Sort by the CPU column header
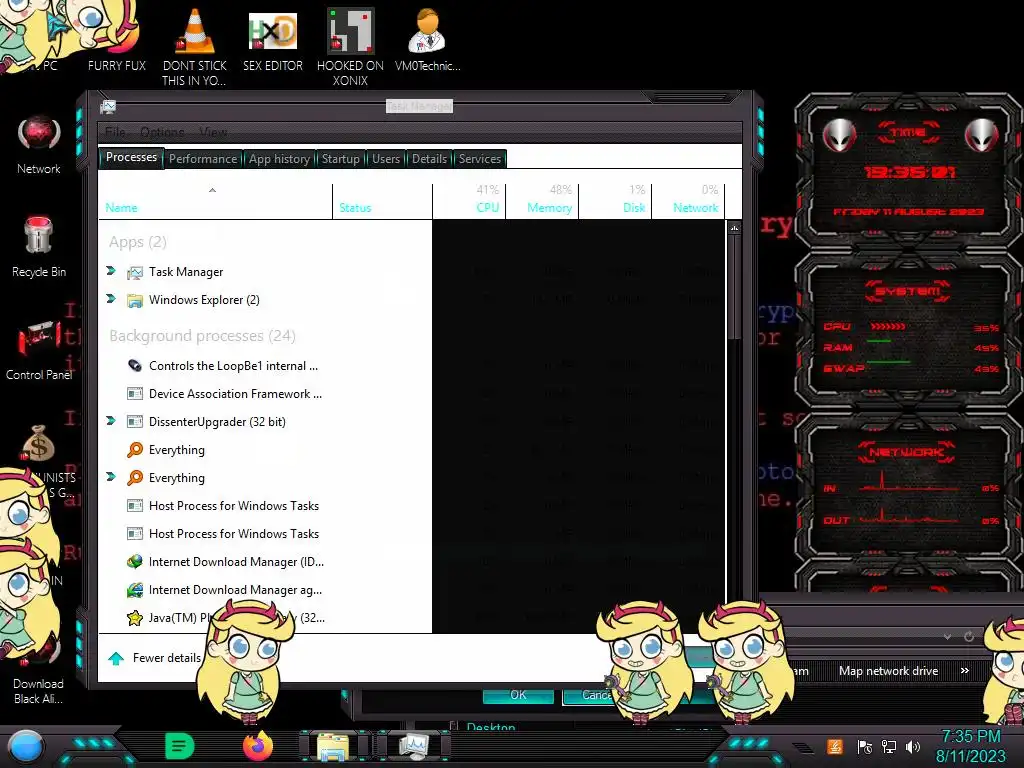Screen dimensions: 1024x768 tap(469, 201)
